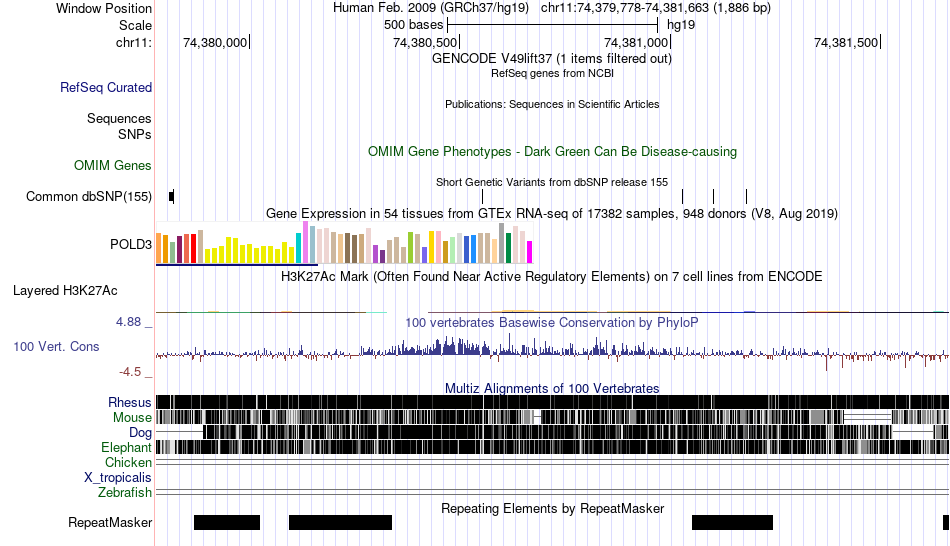
Task: Click the RepeatMasker block right of 74,381,000
Action: click(732, 522)
